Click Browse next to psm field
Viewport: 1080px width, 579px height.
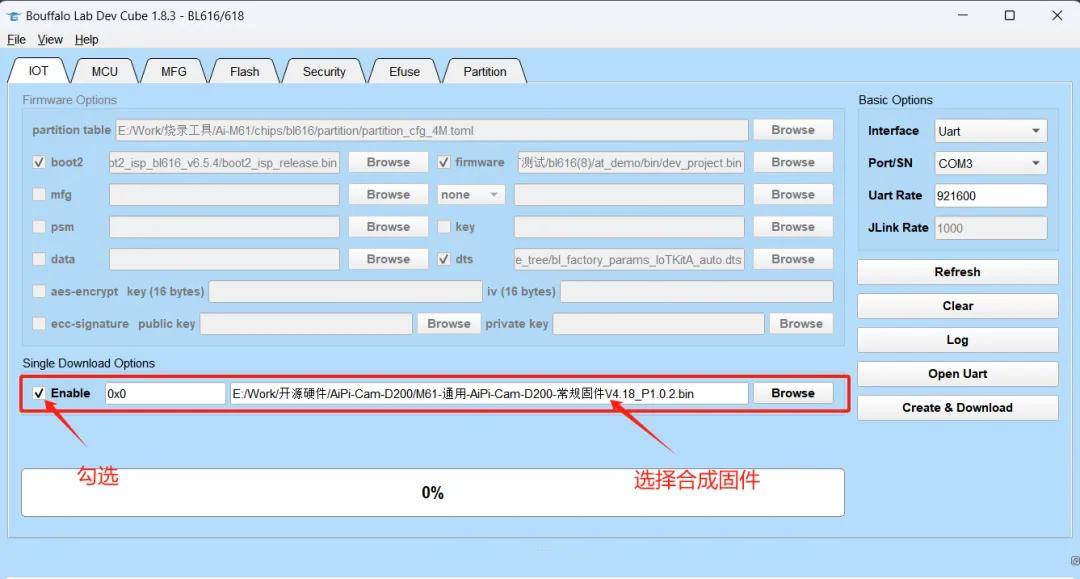(x=388, y=227)
